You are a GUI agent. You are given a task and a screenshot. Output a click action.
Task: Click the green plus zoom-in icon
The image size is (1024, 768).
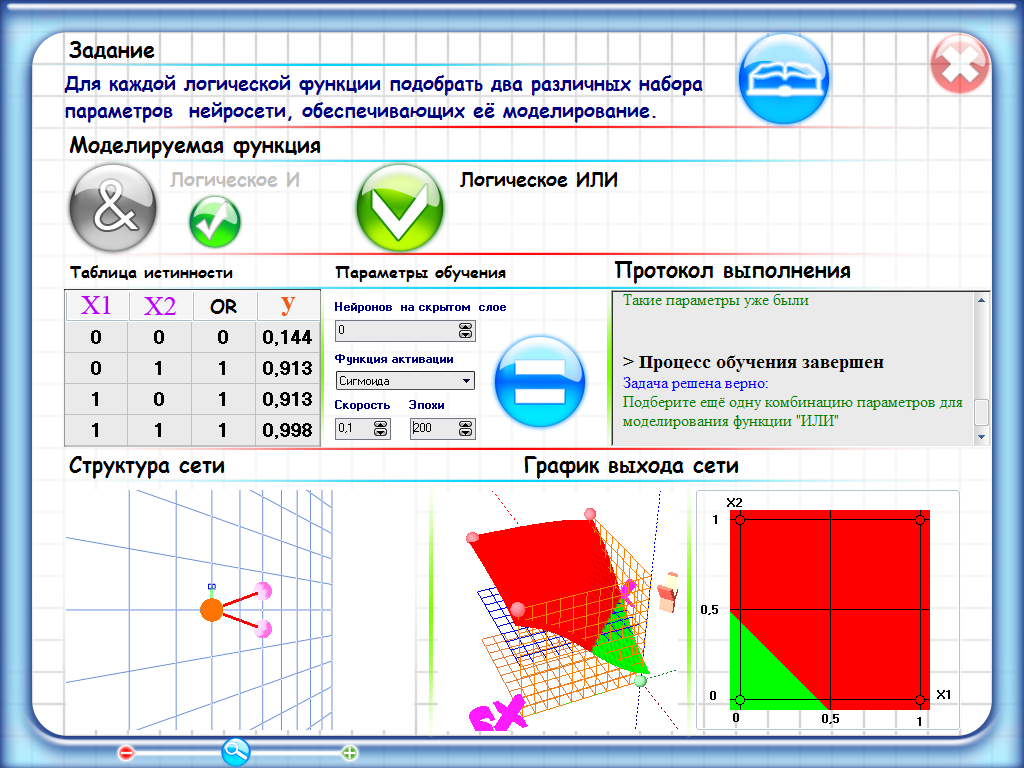[349, 752]
